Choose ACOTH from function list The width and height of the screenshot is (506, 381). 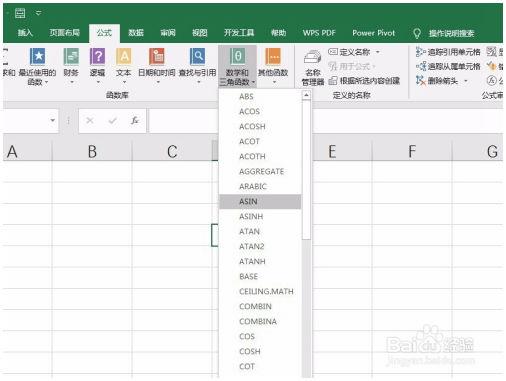(260, 157)
